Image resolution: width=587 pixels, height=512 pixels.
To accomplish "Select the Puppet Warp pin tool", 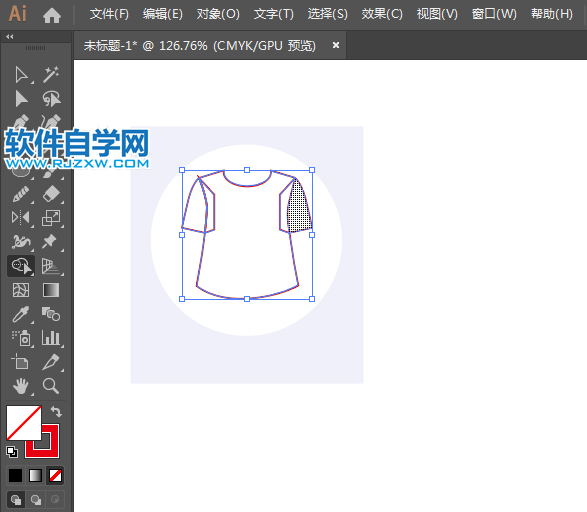I will [49, 242].
